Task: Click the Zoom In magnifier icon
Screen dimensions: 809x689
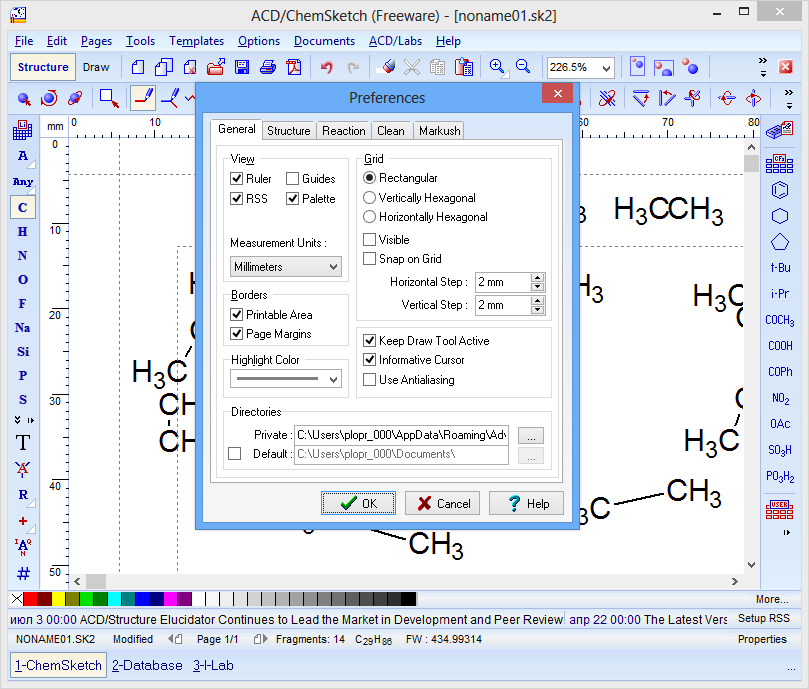Action: (497, 67)
